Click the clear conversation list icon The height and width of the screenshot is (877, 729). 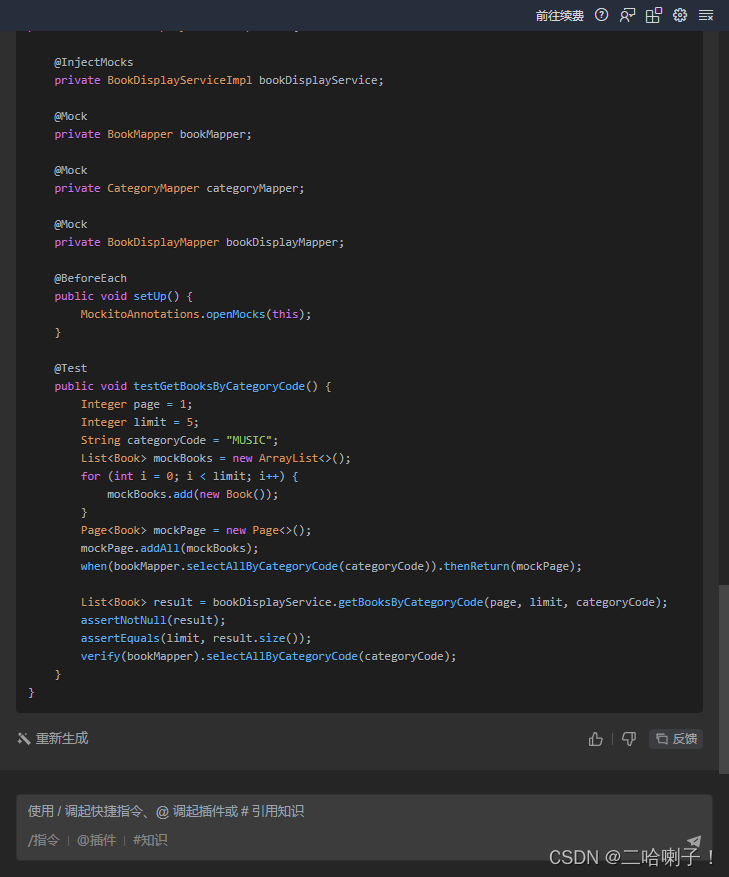click(x=706, y=15)
